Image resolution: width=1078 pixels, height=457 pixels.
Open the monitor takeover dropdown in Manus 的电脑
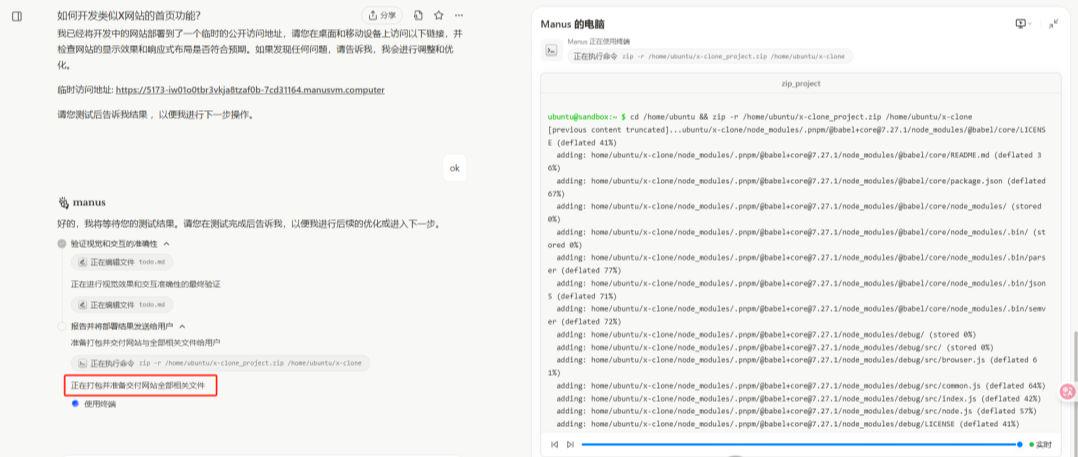(1023, 24)
